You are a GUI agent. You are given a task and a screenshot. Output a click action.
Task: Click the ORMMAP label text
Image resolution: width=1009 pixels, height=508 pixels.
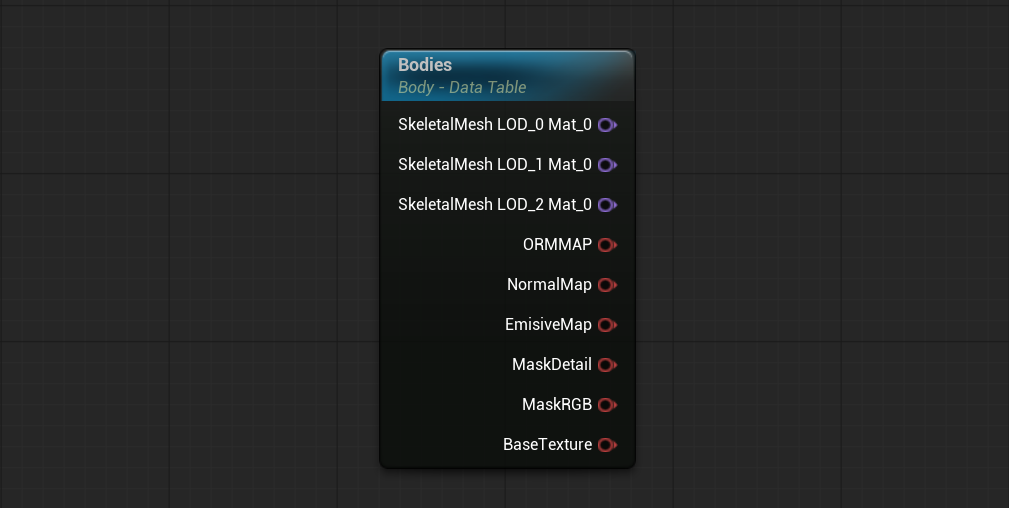click(557, 244)
